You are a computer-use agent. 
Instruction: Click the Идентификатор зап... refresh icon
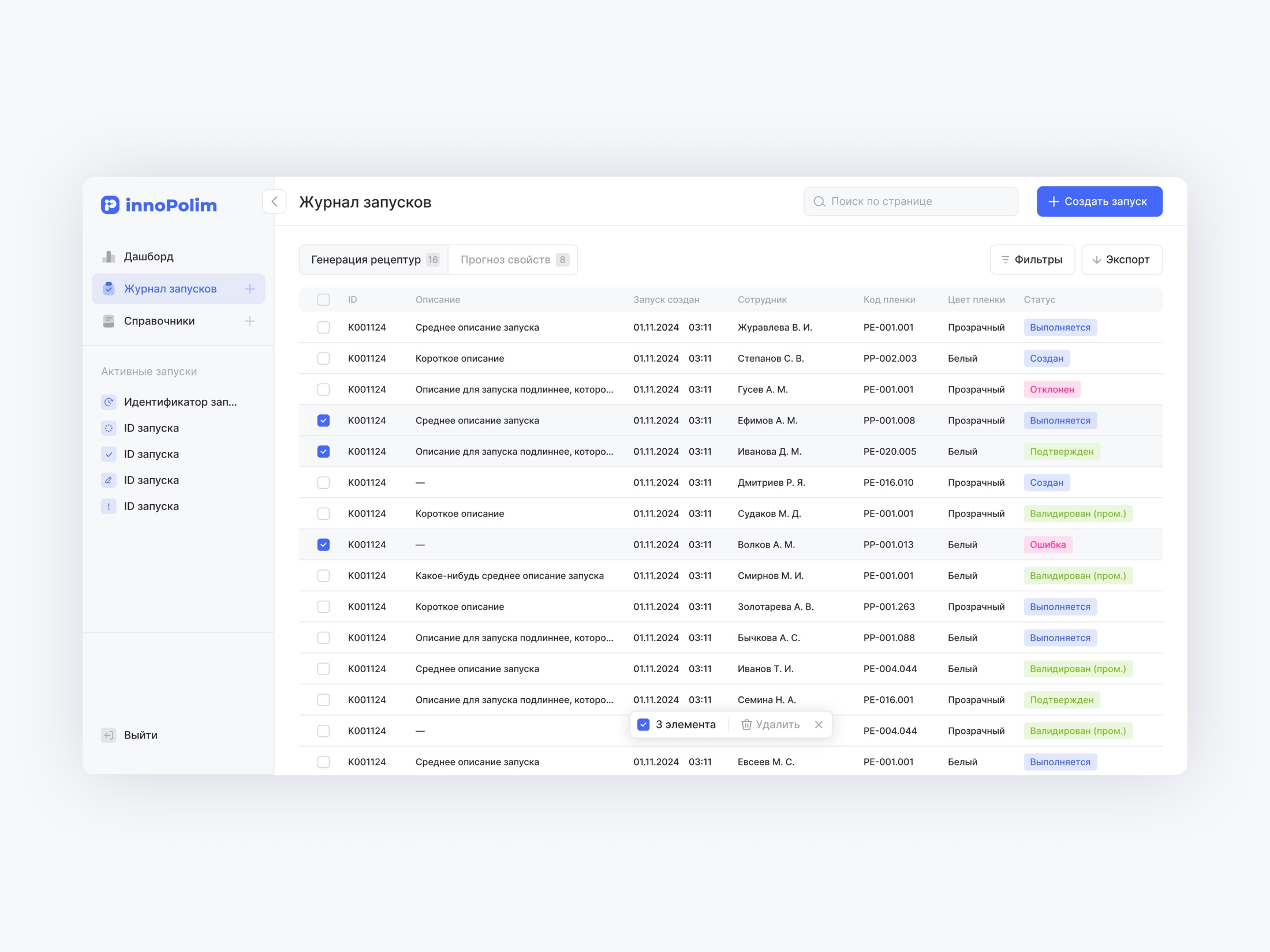point(109,402)
